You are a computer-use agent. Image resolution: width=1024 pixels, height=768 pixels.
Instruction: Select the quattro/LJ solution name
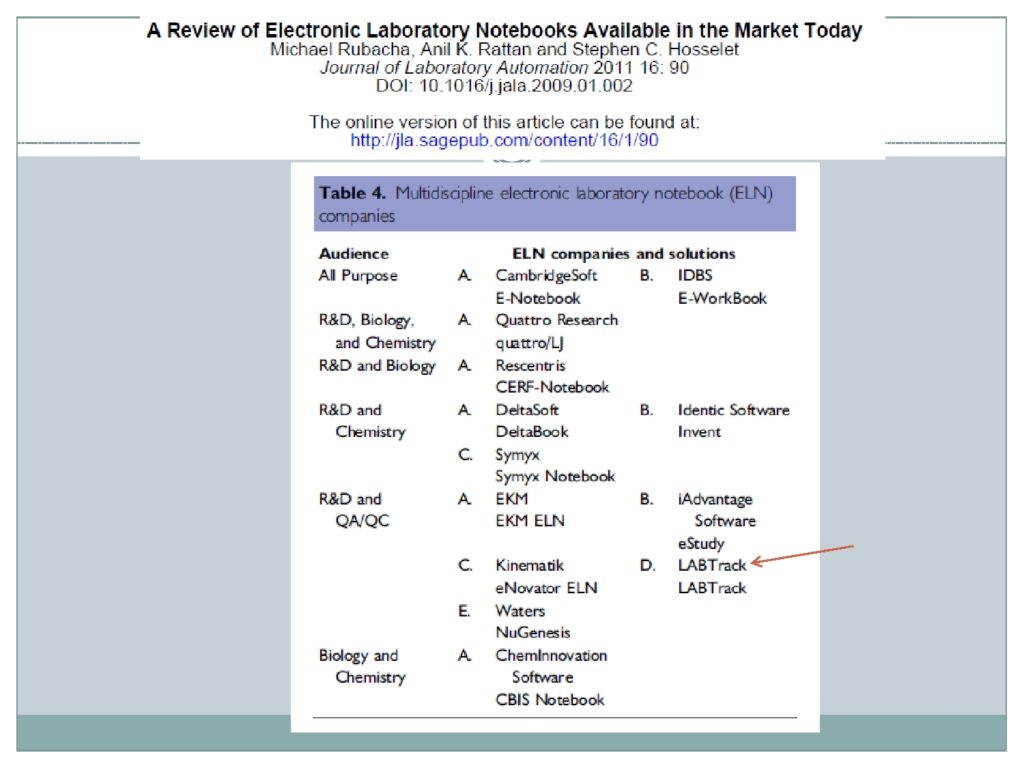(529, 343)
